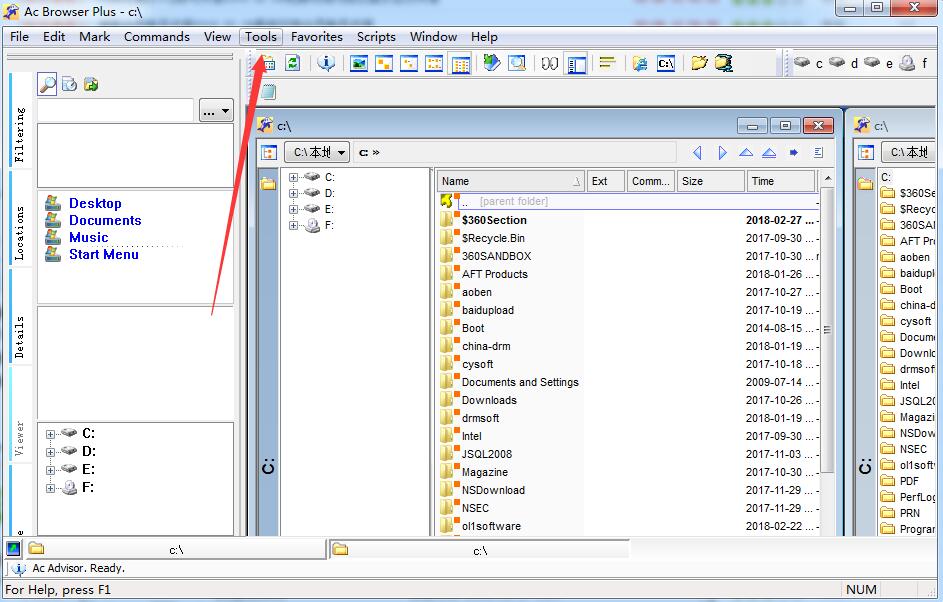Click the open yellow folder toolbar icon

coord(699,63)
